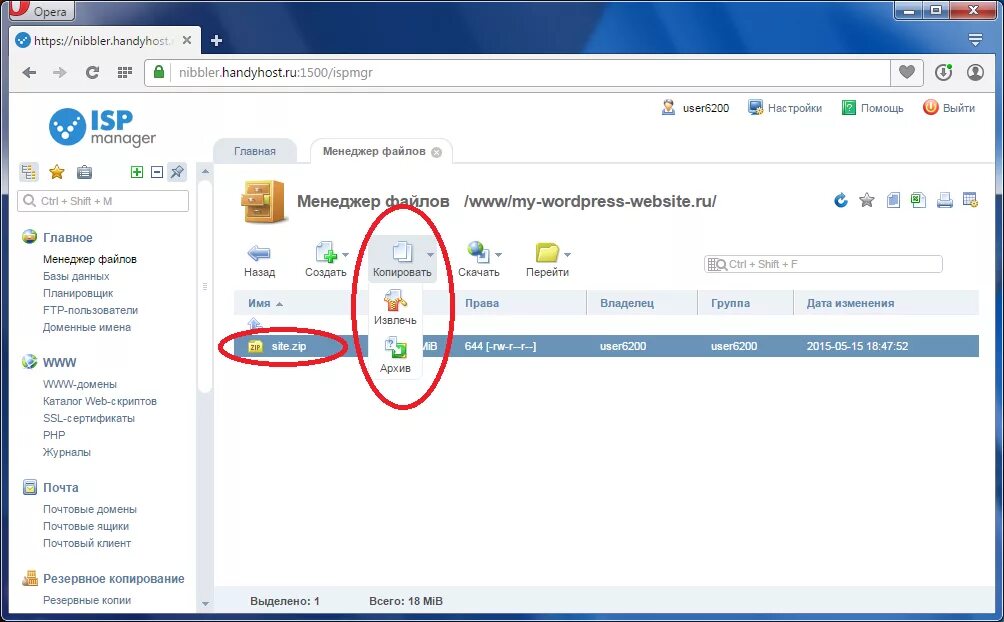
Task: Click Выйти to log out
Action: (949, 108)
